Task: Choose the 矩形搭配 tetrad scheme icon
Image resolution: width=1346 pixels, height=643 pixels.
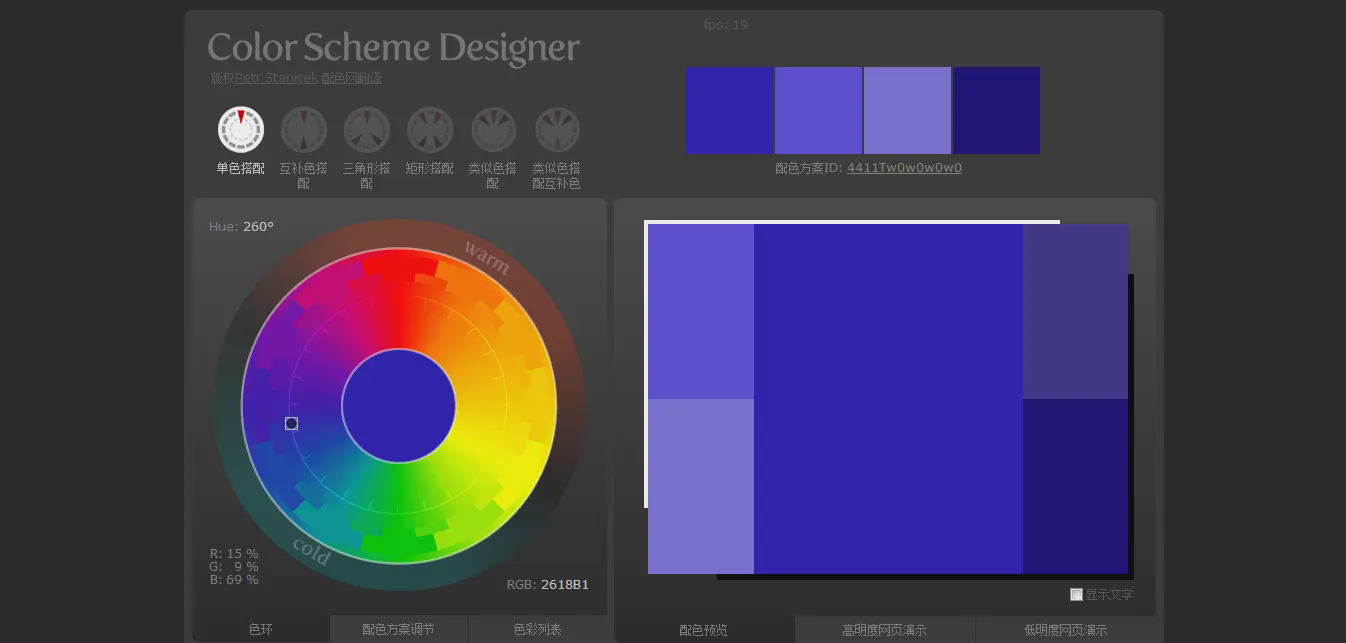Action: click(430, 130)
